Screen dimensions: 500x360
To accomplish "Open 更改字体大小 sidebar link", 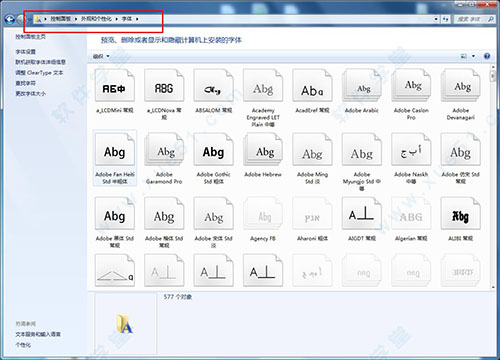I will 31,94.
